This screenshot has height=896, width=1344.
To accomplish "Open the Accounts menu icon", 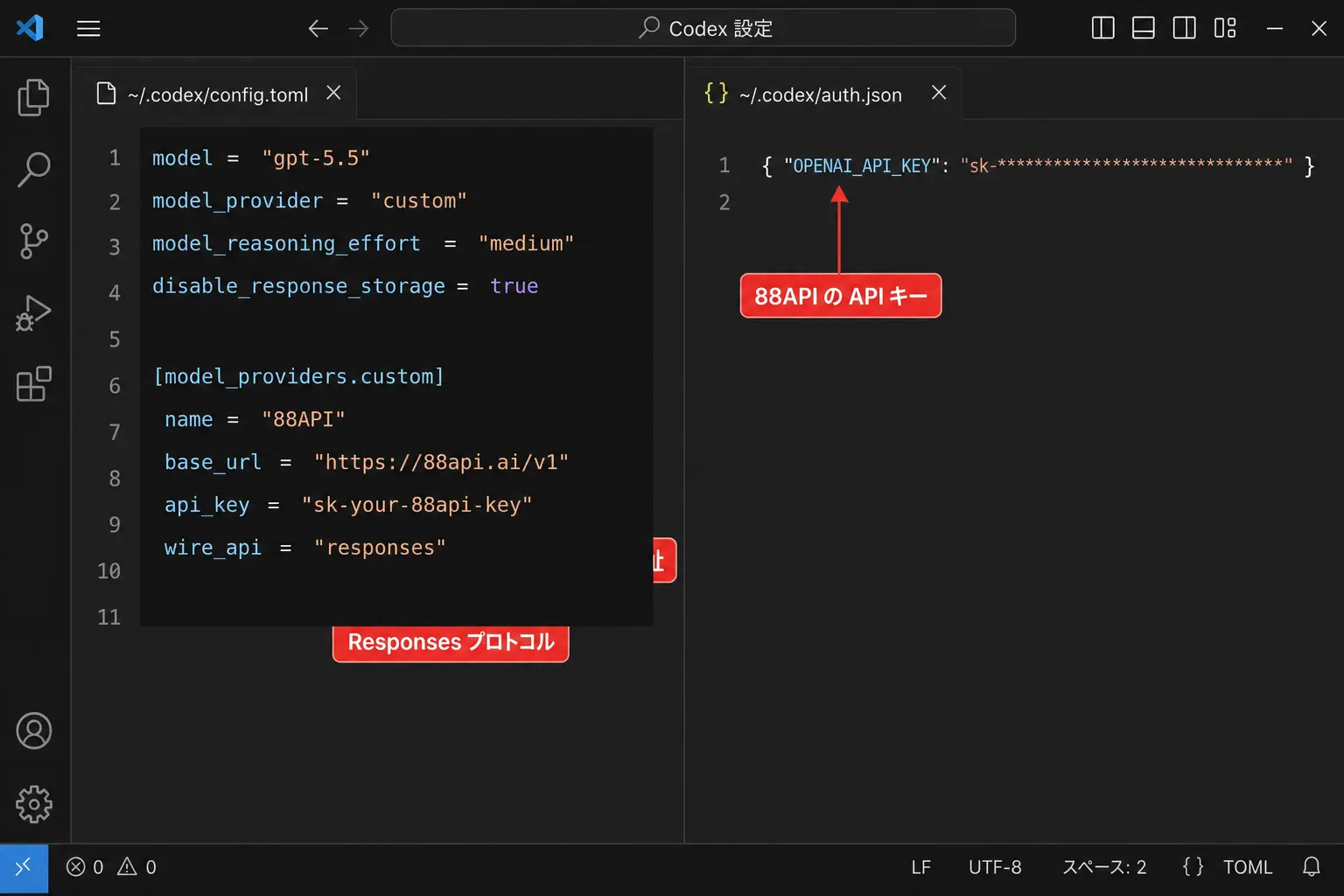I will pyautogui.click(x=34, y=731).
